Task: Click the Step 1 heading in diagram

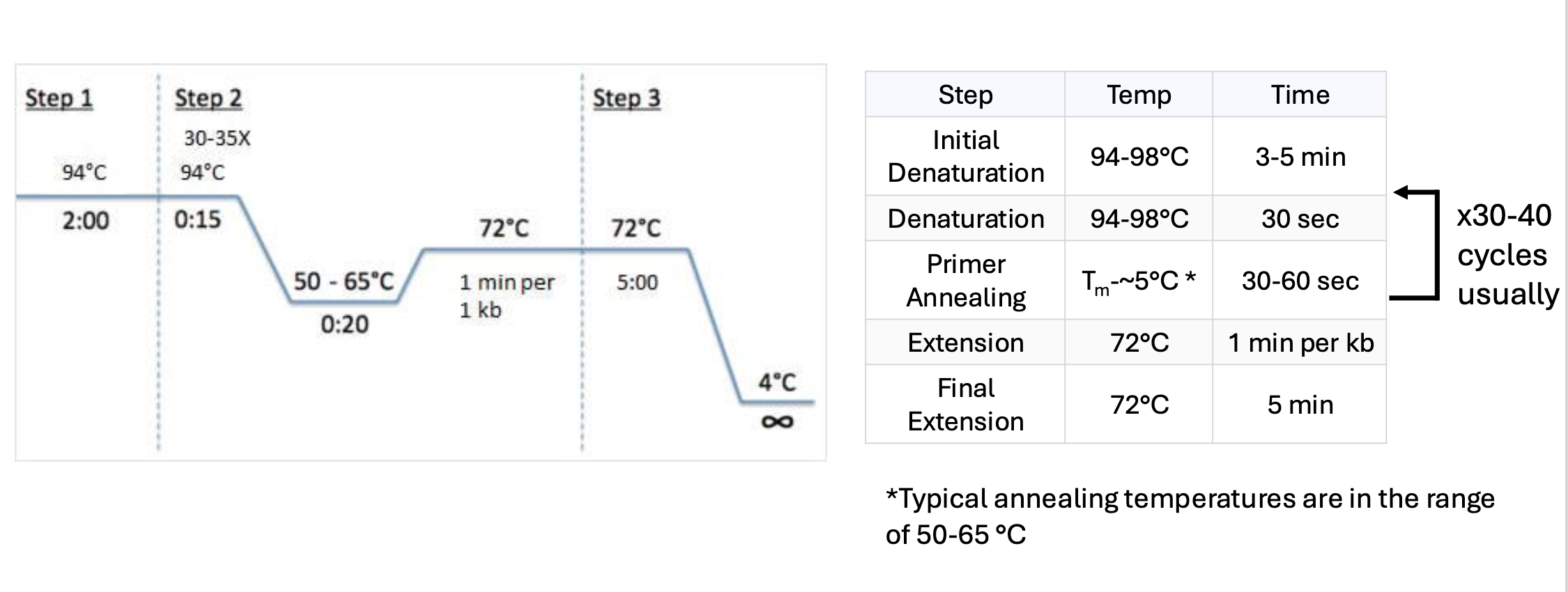Action: [x=59, y=98]
